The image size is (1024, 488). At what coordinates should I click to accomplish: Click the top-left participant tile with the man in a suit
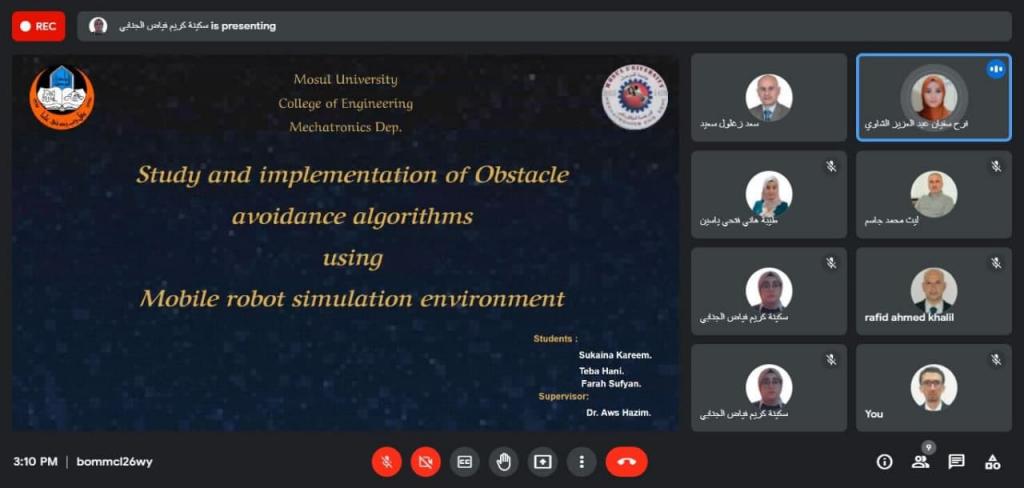coord(768,97)
